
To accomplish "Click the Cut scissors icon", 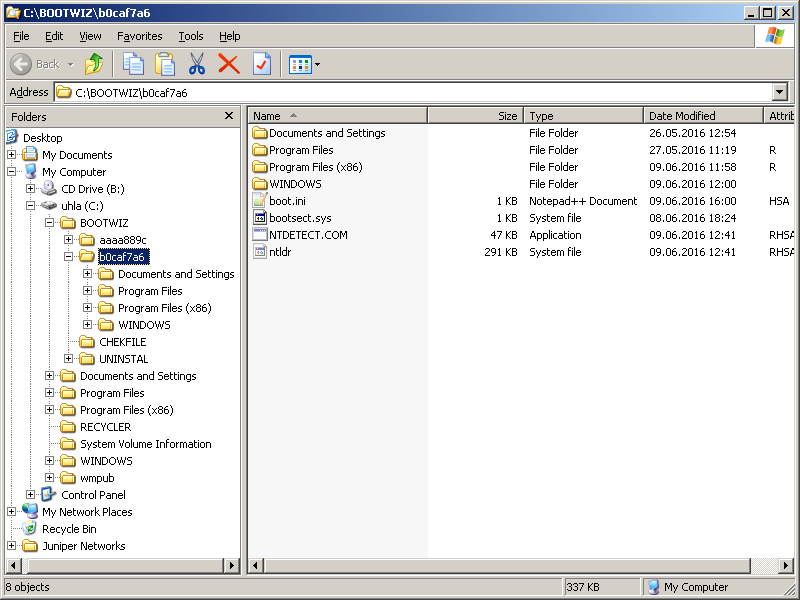I will coord(196,64).
